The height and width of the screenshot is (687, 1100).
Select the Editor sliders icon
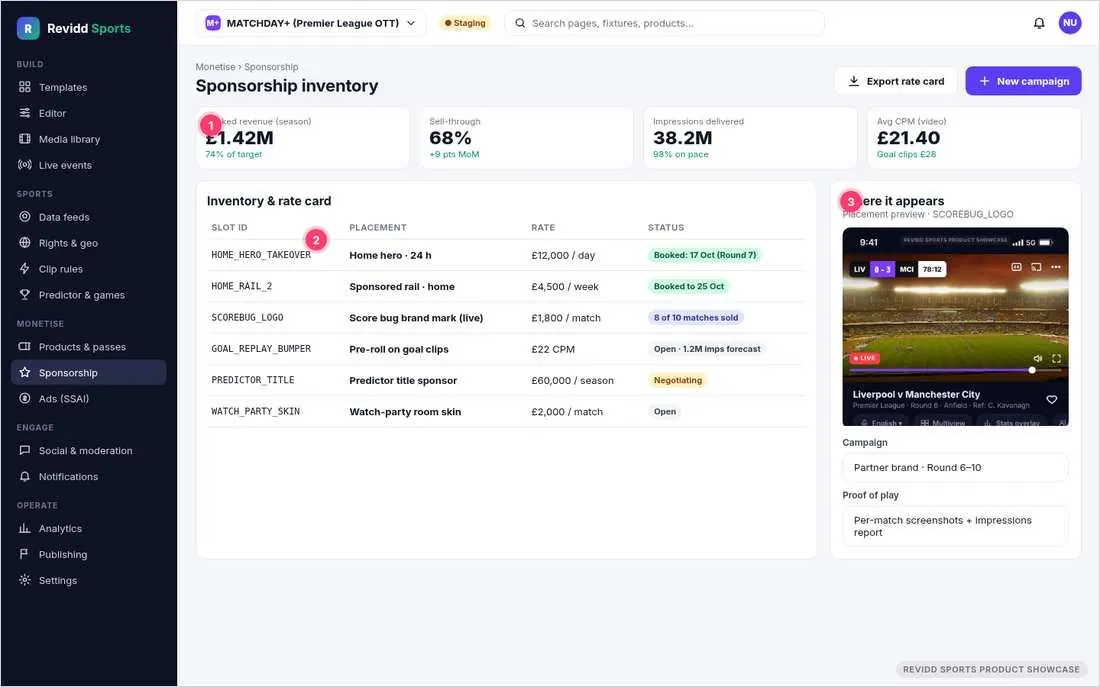[x=25, y=113]
